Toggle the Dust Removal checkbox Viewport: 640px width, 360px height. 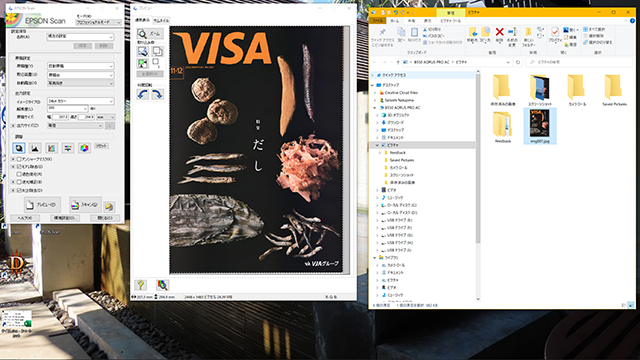click(x=19, y=190)
